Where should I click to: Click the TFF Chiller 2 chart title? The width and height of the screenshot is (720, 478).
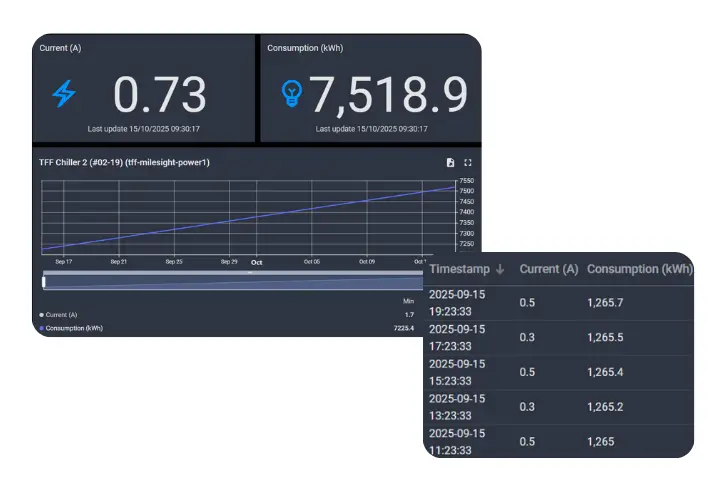(x=124, y=162)
